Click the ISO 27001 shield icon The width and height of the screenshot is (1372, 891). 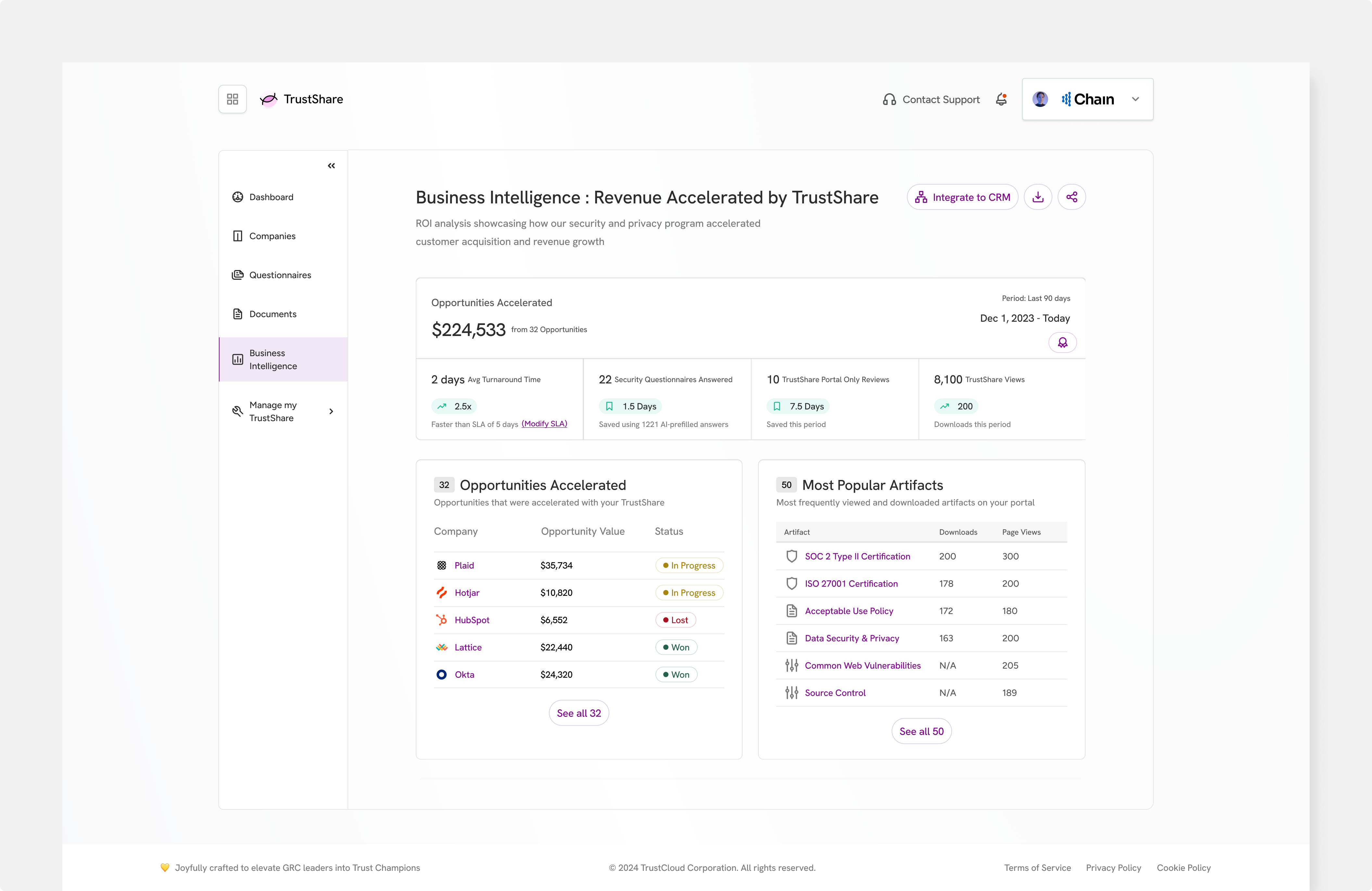point(792,584)
